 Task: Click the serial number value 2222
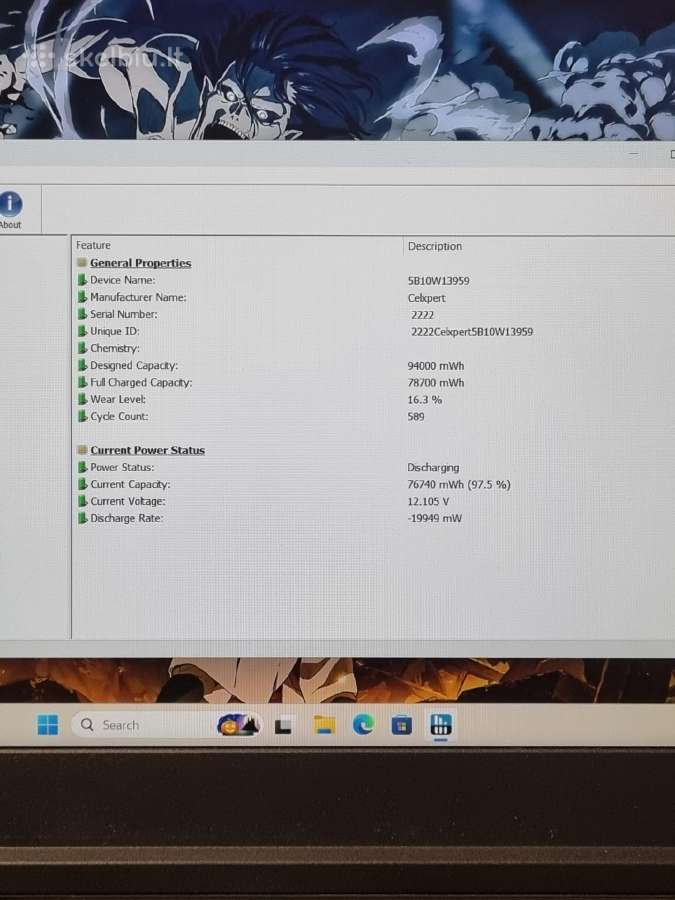click(x=422, y=315)
